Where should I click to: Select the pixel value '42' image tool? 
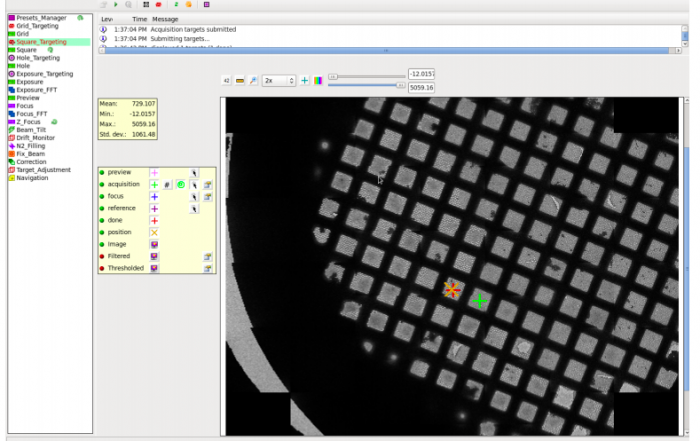point(226,81)
